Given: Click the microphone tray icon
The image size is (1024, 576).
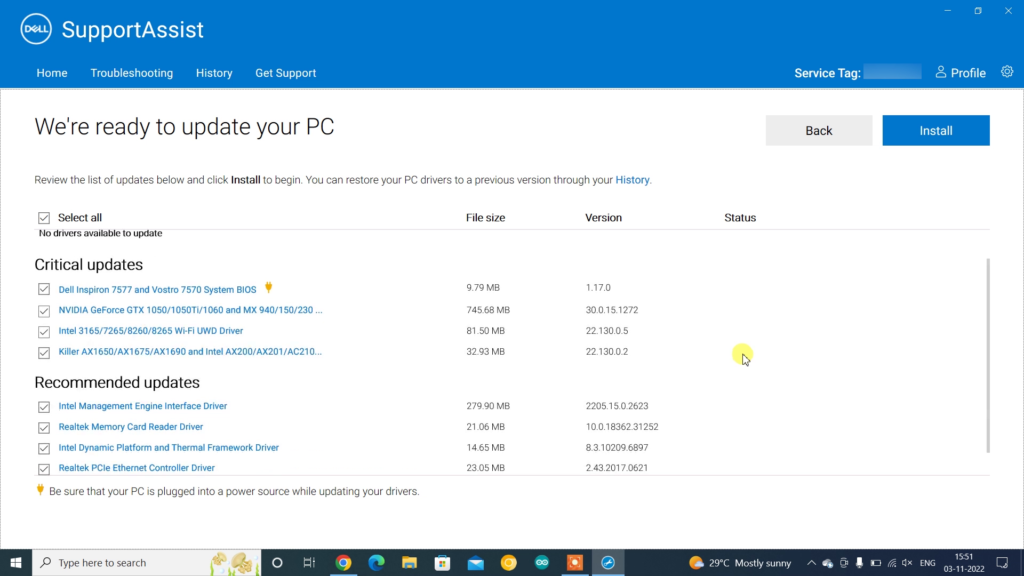Looking at the screenshot, I should tap(859, 562).
